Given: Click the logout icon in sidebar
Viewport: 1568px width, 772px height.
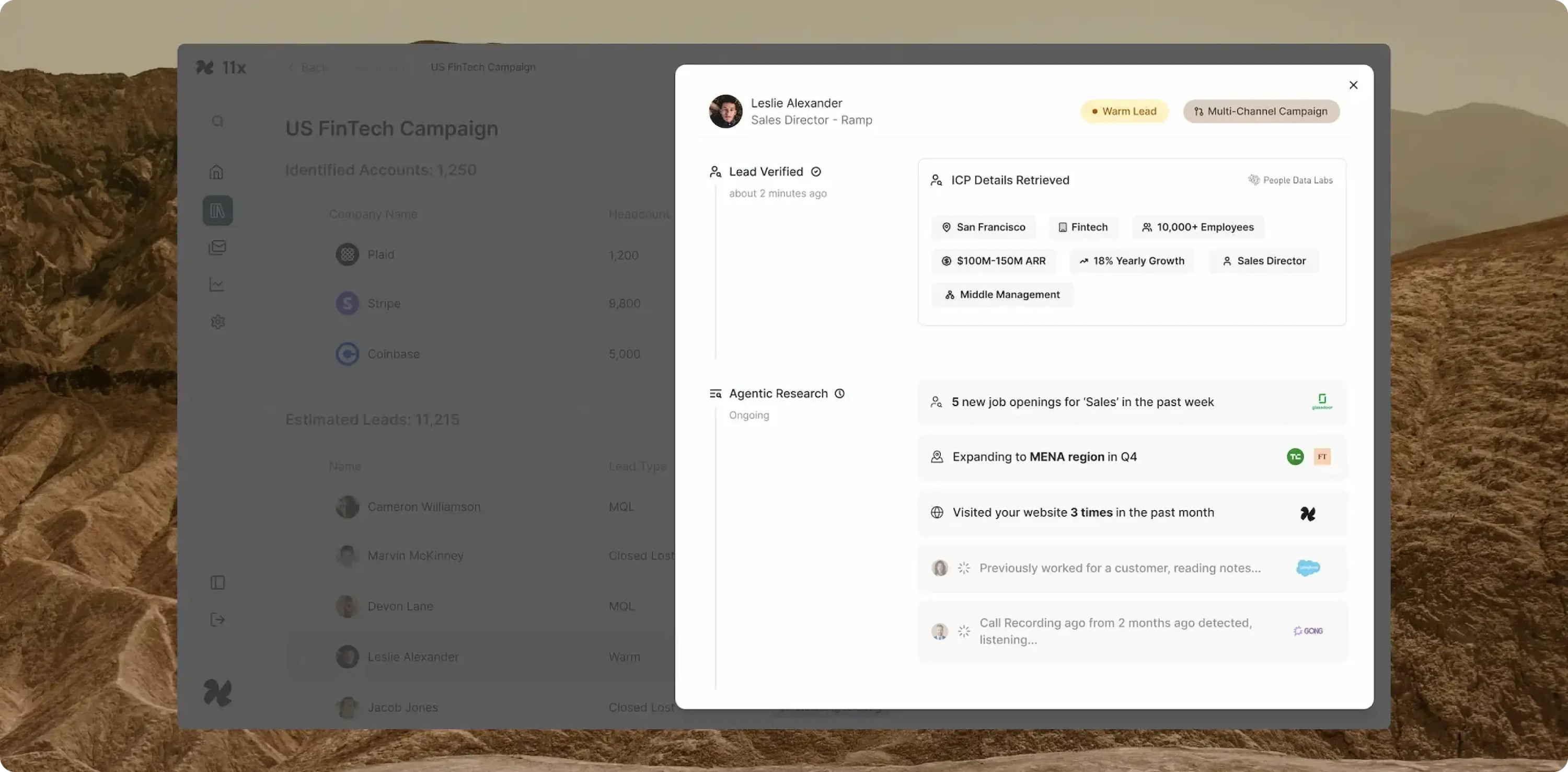Looking at the screenshot, I should [217, 620].
